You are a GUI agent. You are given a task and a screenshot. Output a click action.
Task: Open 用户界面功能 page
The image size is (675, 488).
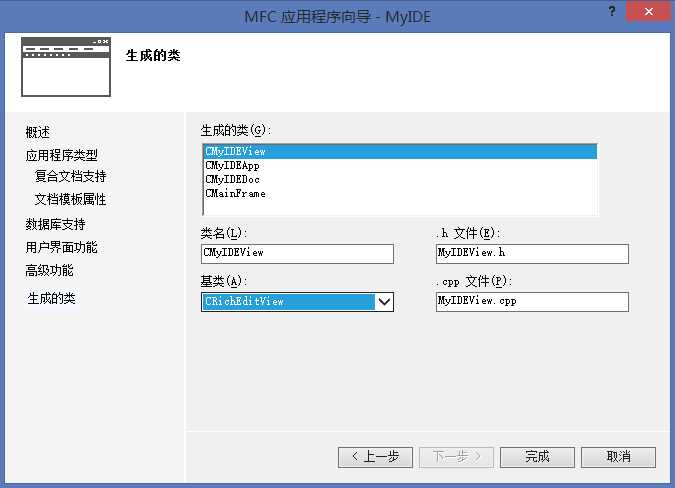tap(62, 247)
